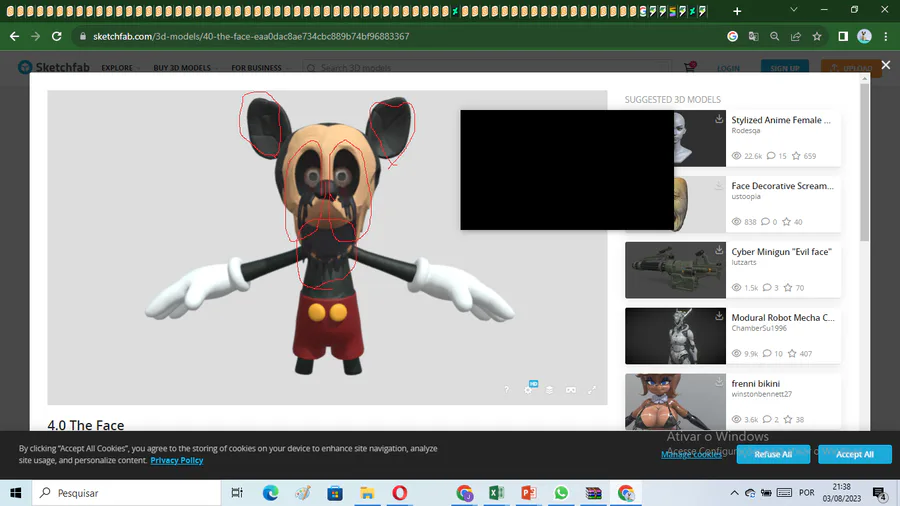The width and height of the screenshot is (900, 506).
Task: Click the Manage Cookies link
Action: (691, 454)
